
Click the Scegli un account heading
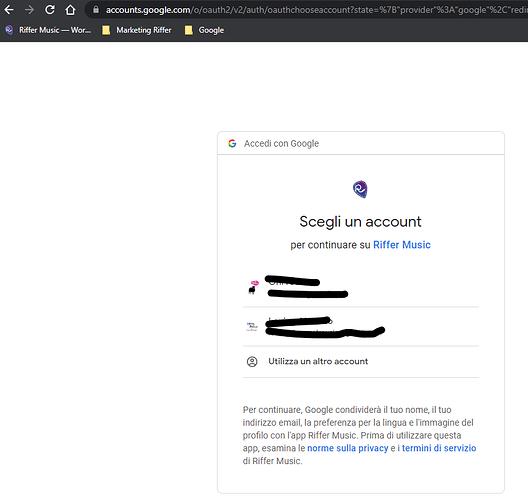click(x=360, y=222)
